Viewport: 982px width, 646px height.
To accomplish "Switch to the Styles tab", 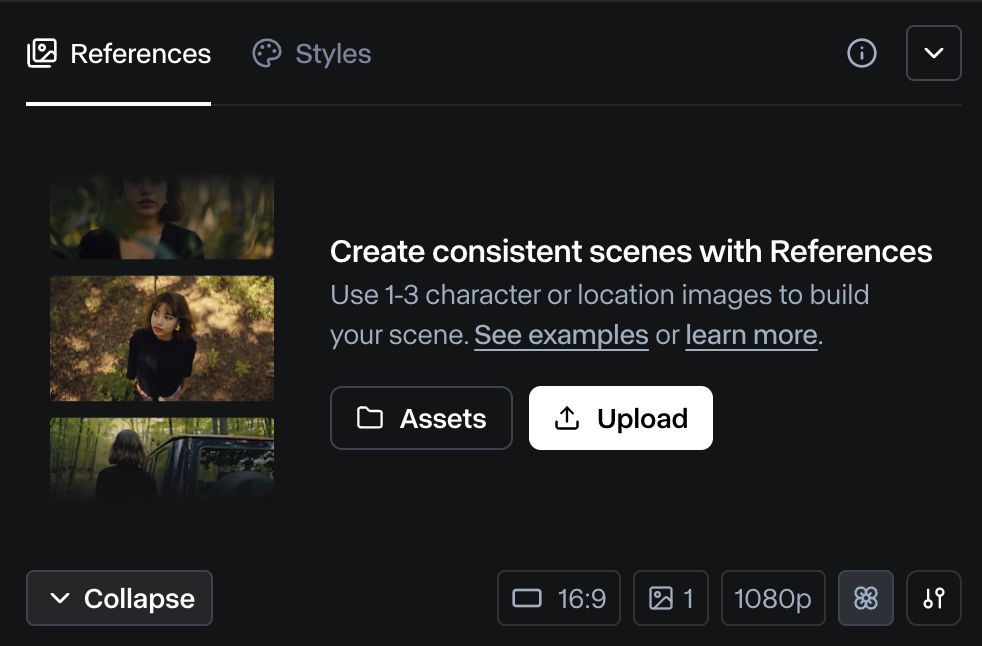I will [332, 53].
